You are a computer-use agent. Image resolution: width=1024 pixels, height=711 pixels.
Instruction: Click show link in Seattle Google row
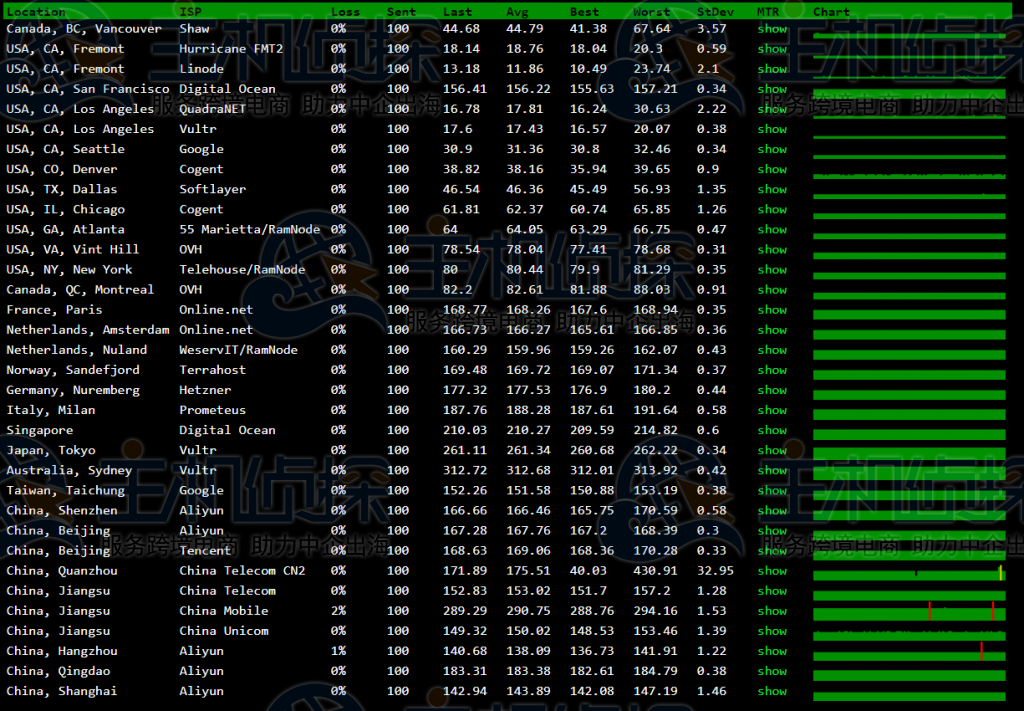click(x=772, y=149)
